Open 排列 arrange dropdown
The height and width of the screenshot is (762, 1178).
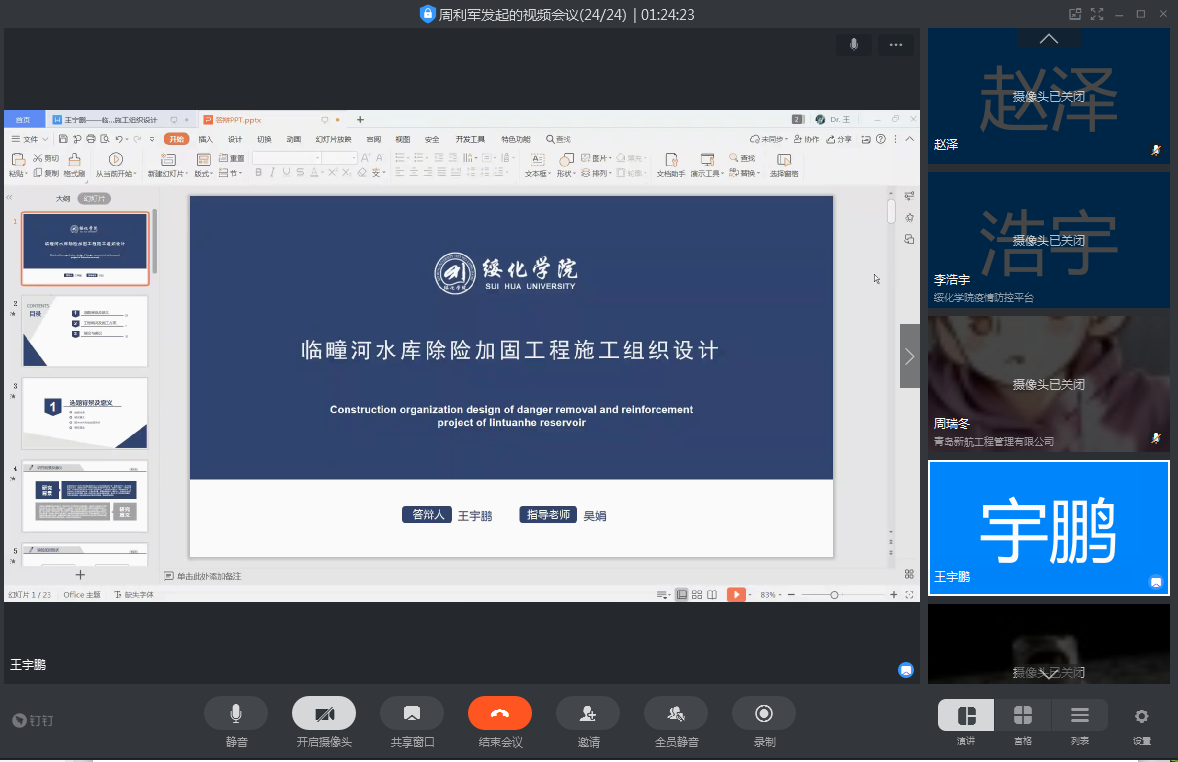(x=595, y=173)
